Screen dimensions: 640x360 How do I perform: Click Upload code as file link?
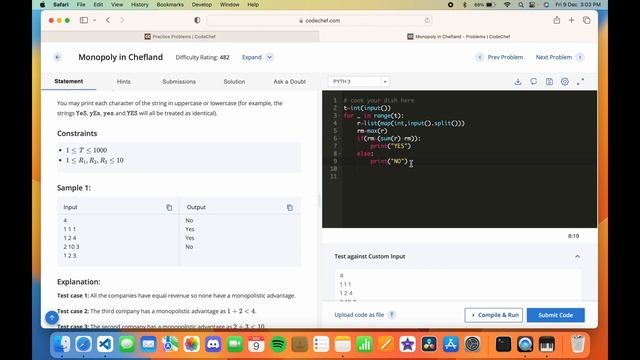tap(359, 315)
